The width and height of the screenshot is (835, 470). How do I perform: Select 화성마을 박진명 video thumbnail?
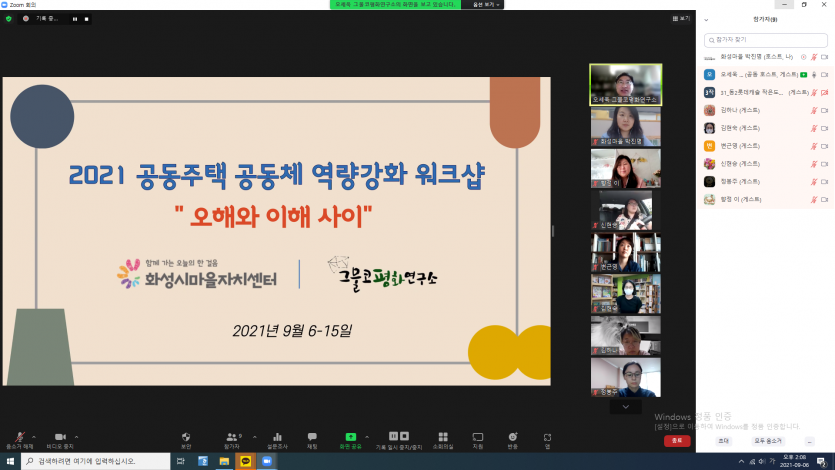tap(626, 127)
